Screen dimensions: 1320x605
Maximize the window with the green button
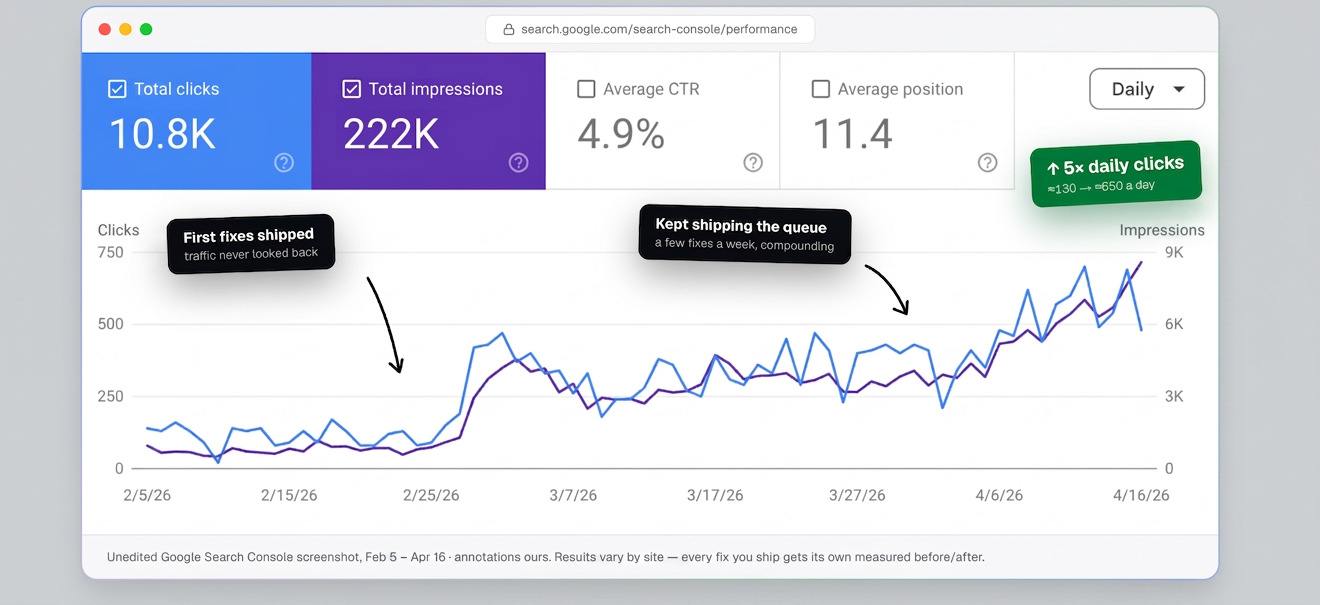click(x=146, y=29)
